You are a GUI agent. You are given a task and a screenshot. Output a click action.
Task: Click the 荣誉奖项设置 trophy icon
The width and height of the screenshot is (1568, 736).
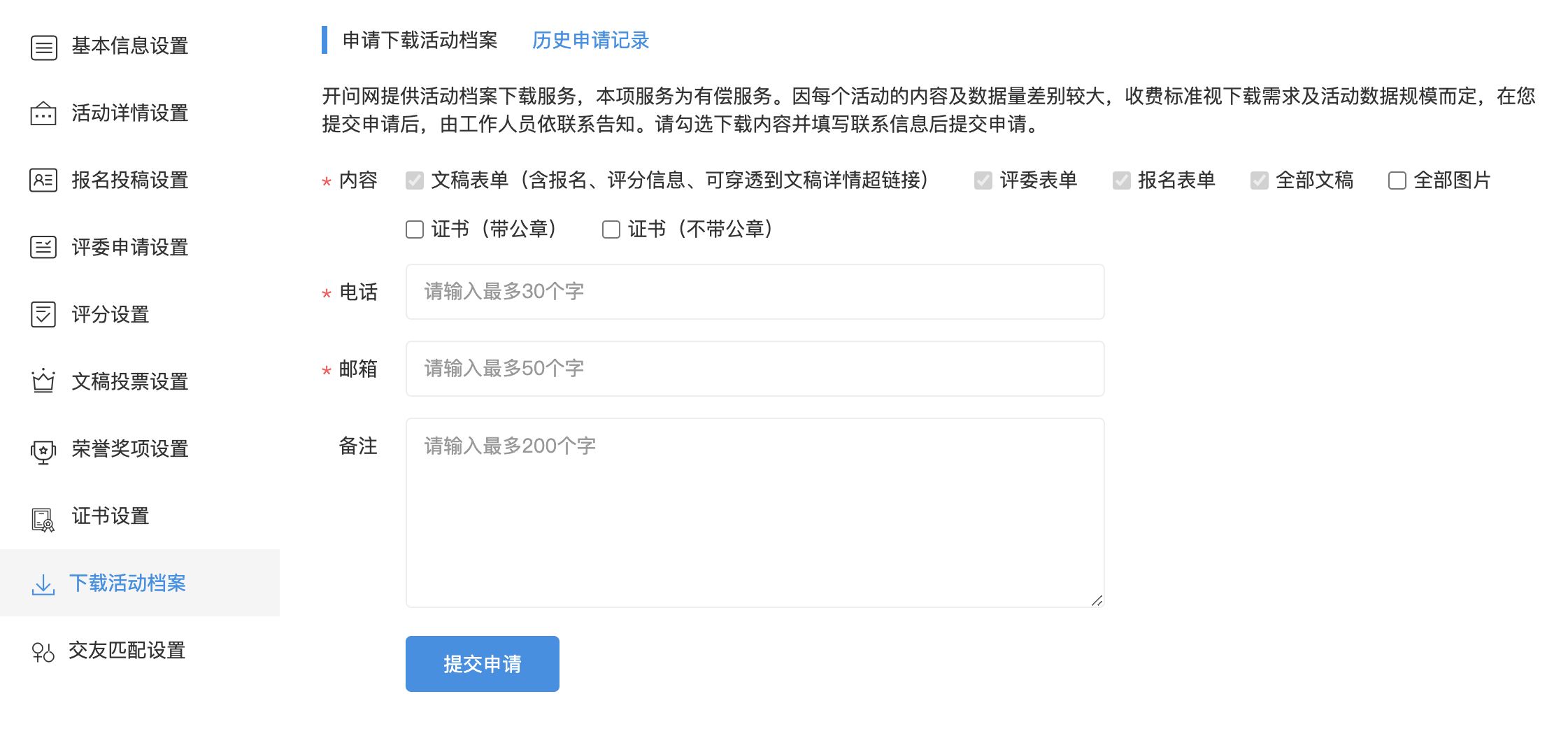43,451
